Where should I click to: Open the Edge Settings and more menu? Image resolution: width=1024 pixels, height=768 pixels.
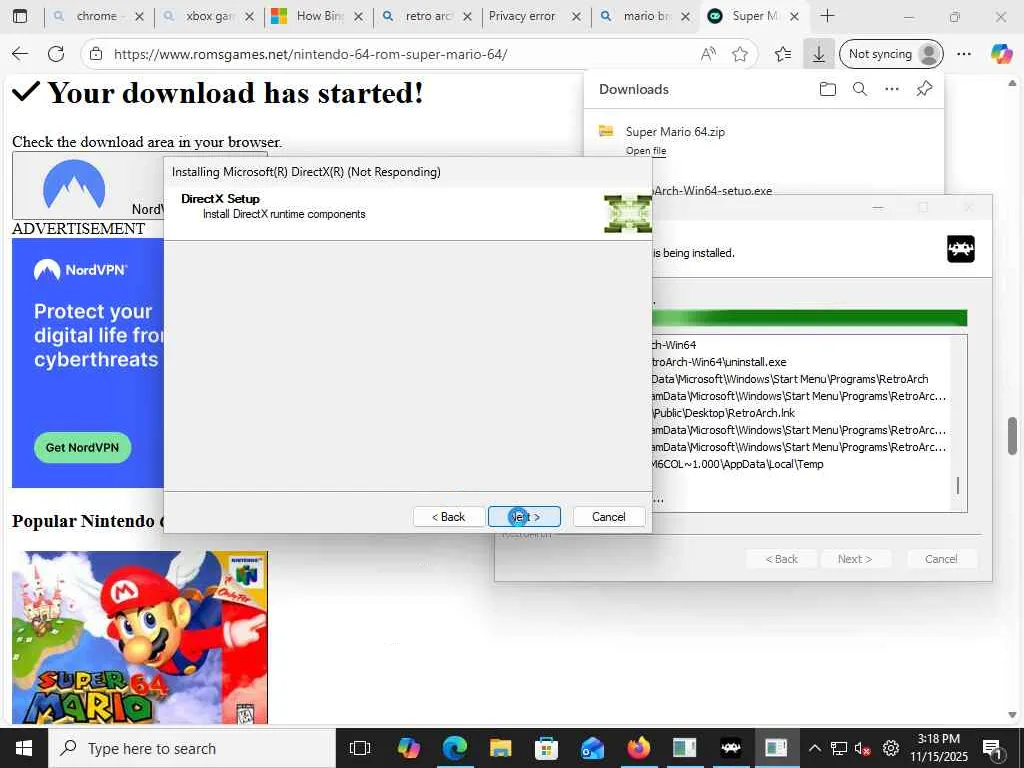click(x=964, y=54)
